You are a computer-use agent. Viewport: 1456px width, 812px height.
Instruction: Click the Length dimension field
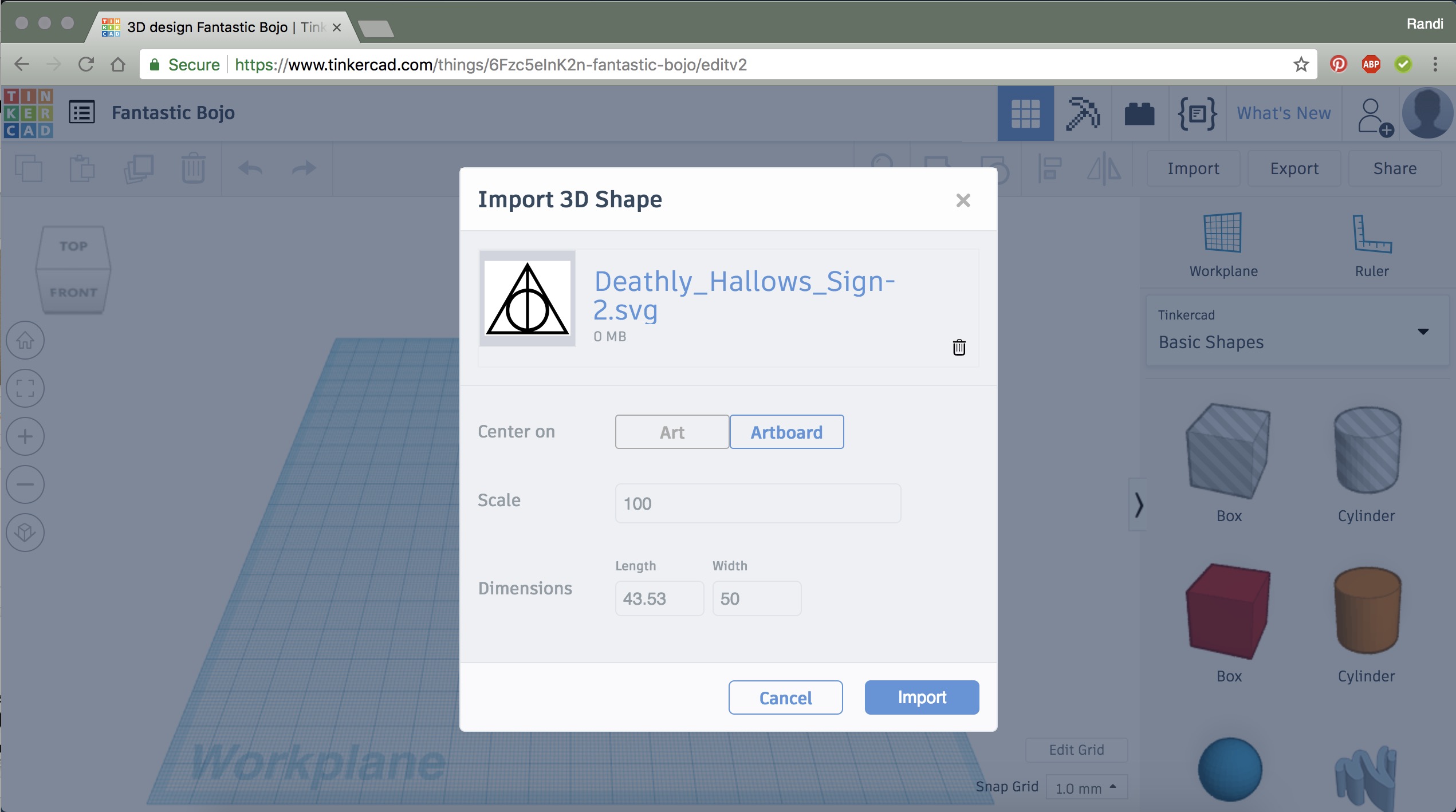coord(659,598)
